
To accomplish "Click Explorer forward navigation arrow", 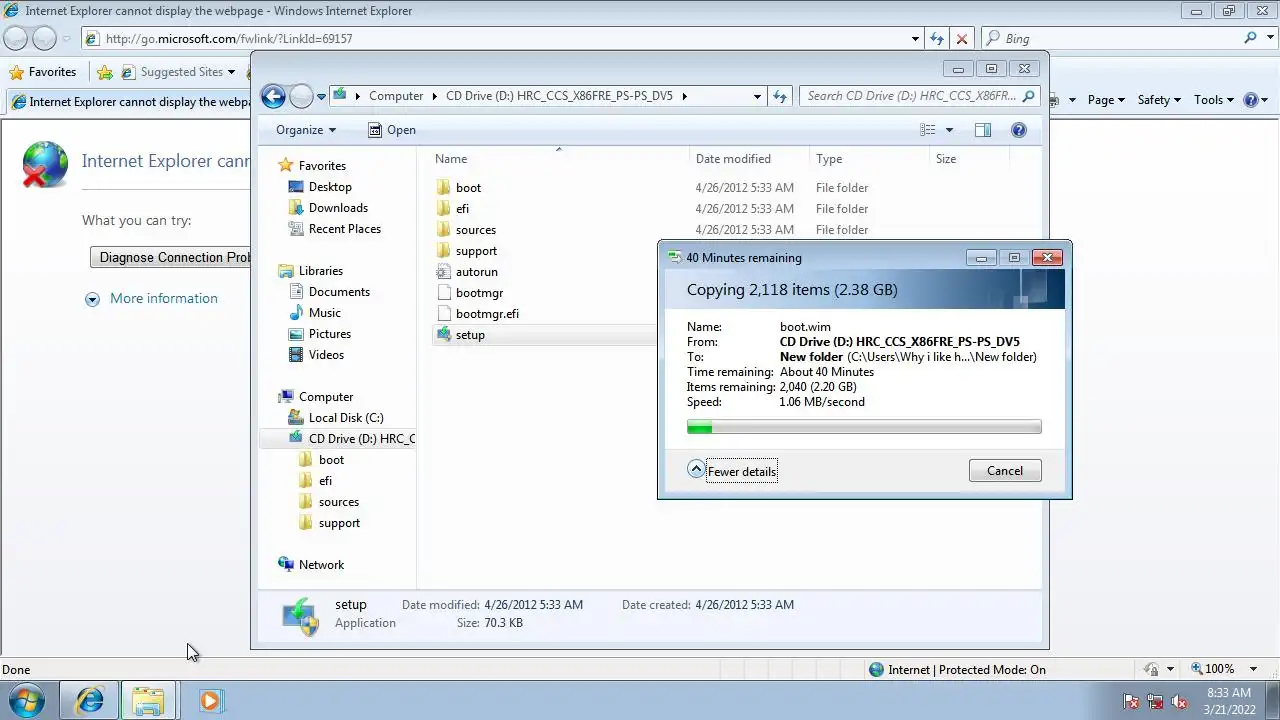I will click(x=301, y=96).
